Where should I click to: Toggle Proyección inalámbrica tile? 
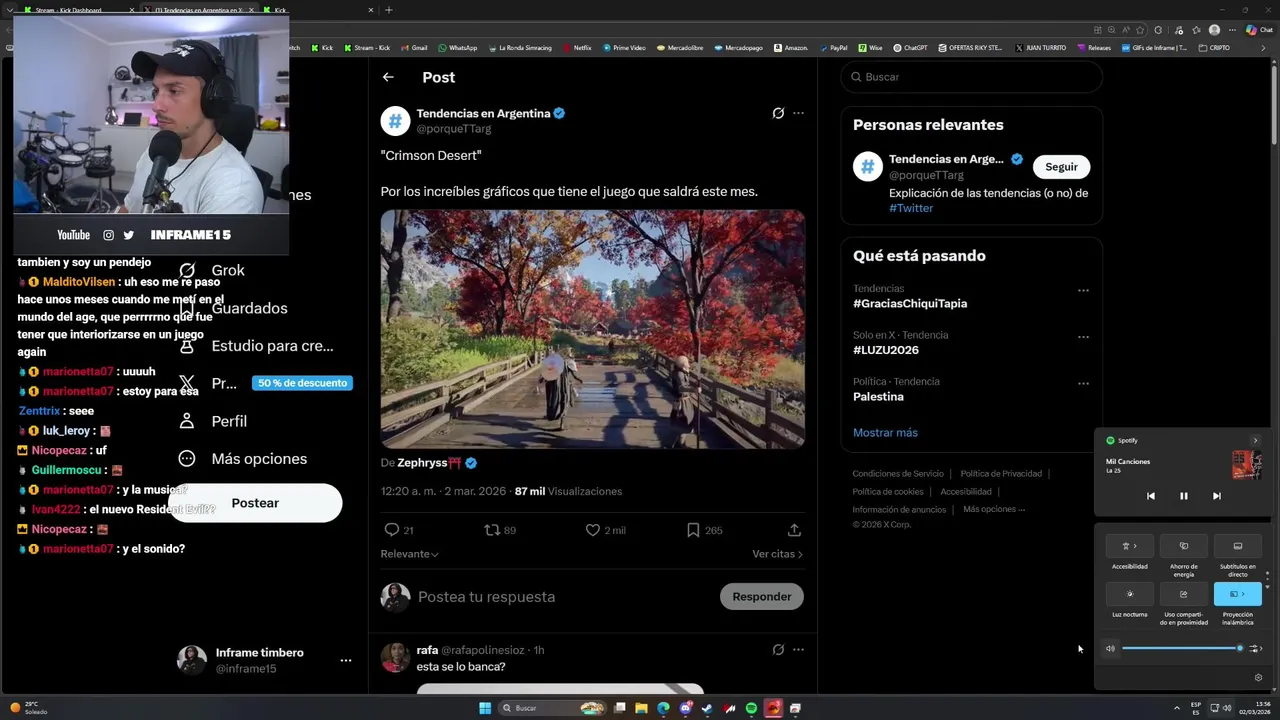[1238, 594]
